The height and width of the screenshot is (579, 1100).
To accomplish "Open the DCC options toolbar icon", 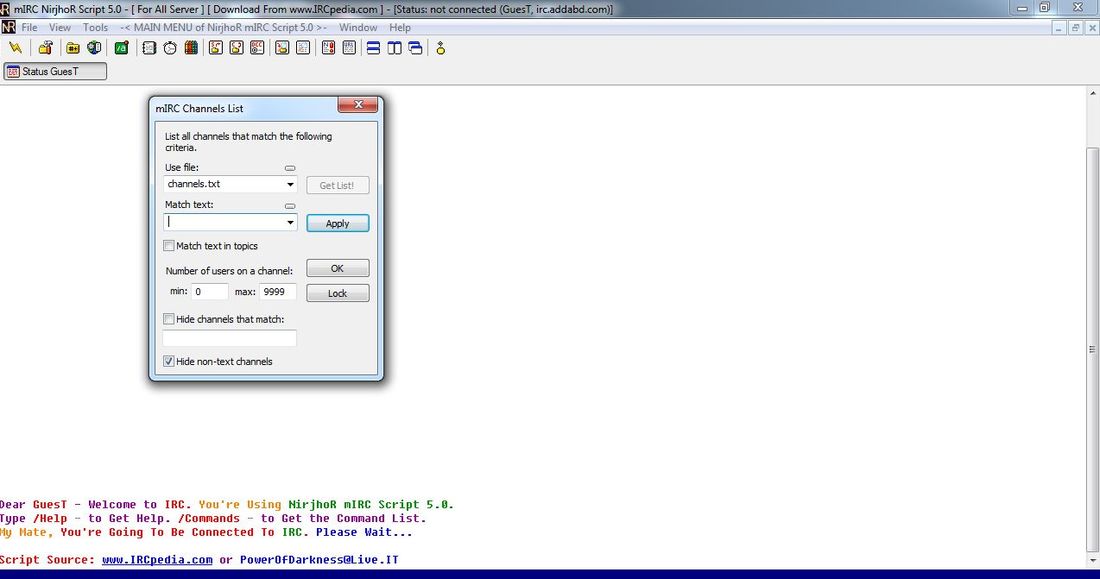I will (257, 48).
